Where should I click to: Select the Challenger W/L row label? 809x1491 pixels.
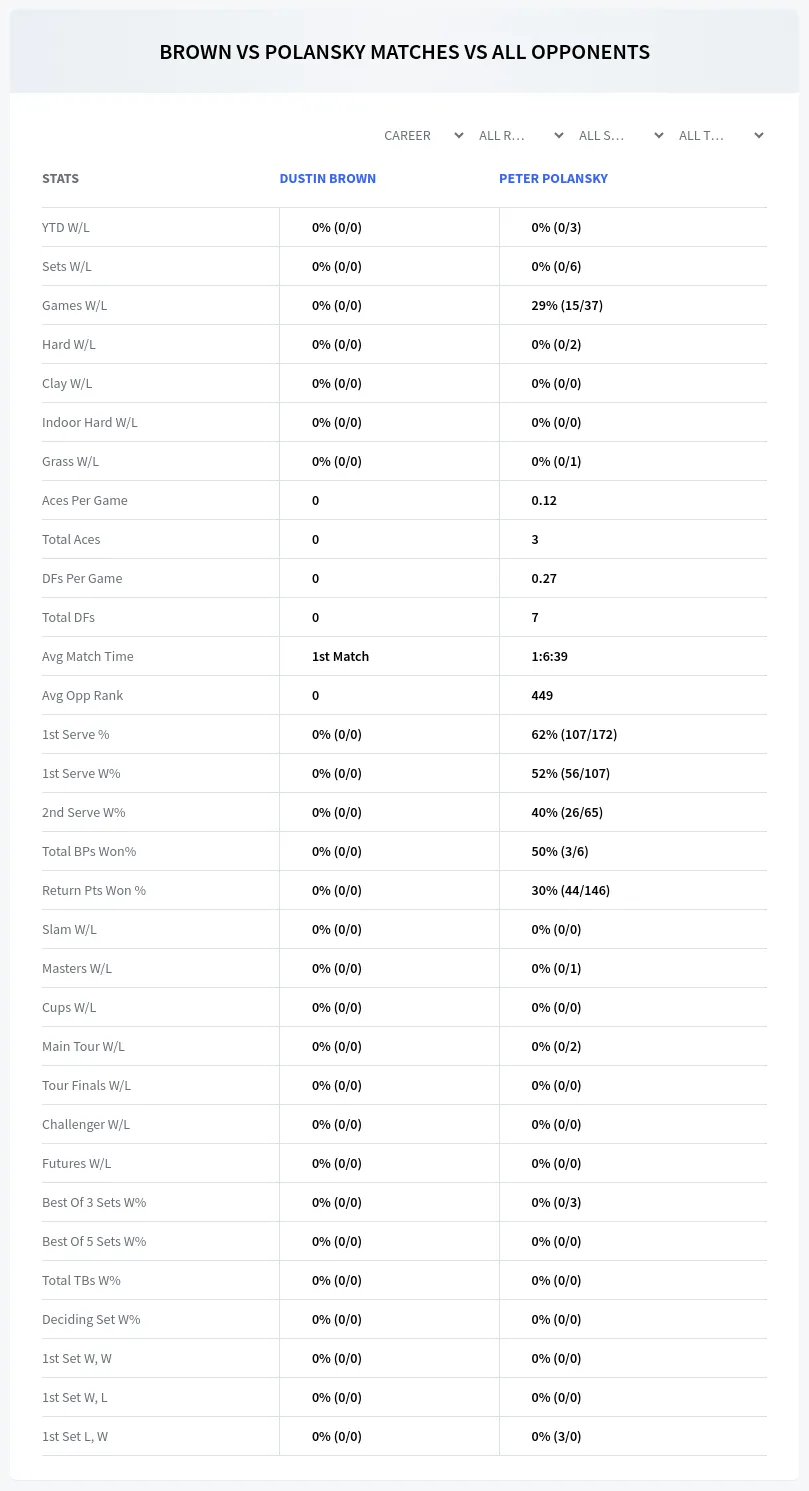click(x=86, y=1124)
